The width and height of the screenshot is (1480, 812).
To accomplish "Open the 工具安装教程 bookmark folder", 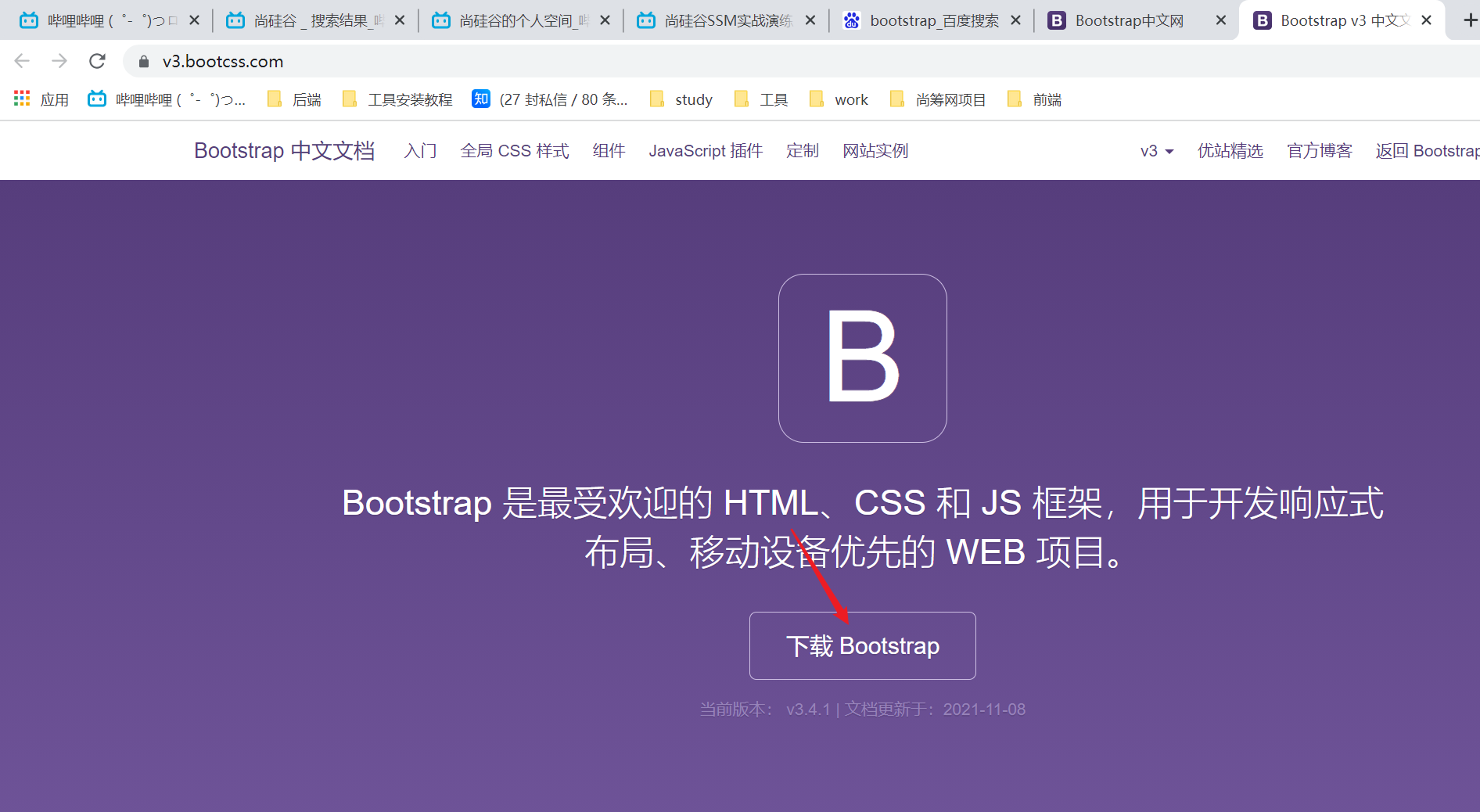I will 397,99.
